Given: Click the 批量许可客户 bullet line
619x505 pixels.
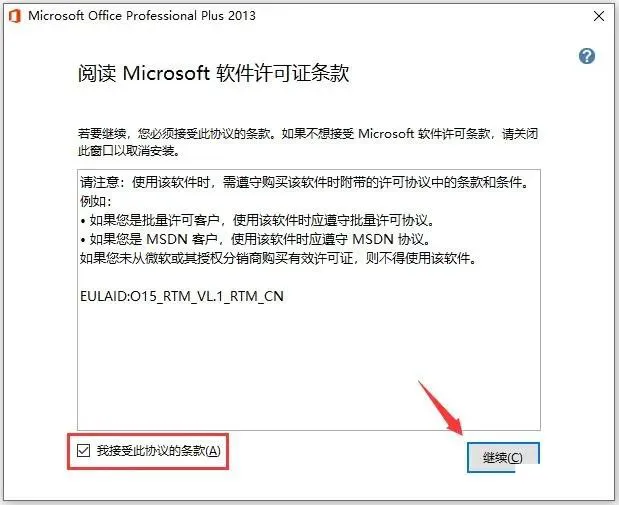Looking at the screenshot, I should click(257, 220).
